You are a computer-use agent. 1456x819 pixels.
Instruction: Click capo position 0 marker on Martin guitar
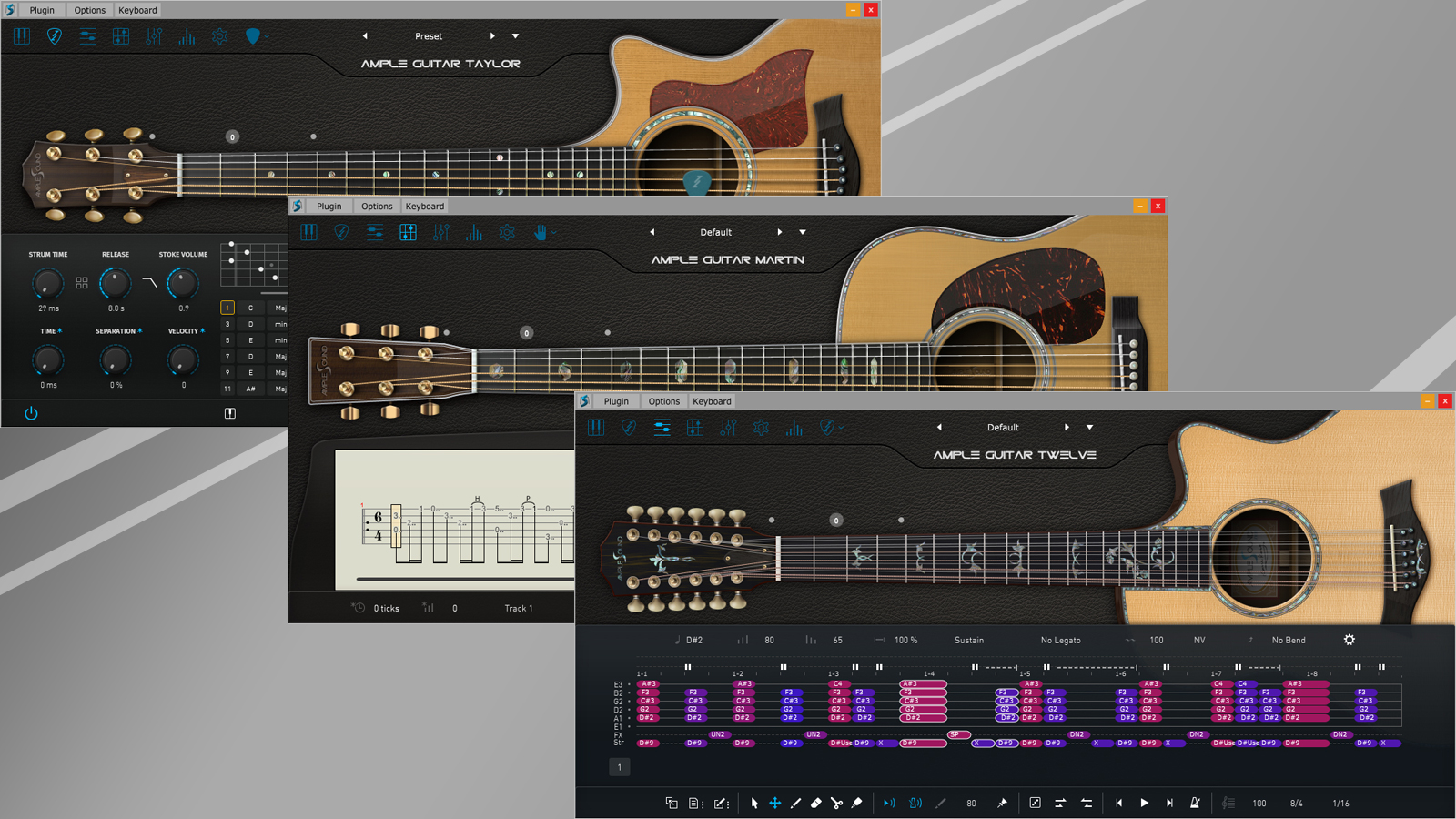tap(526, 333)
